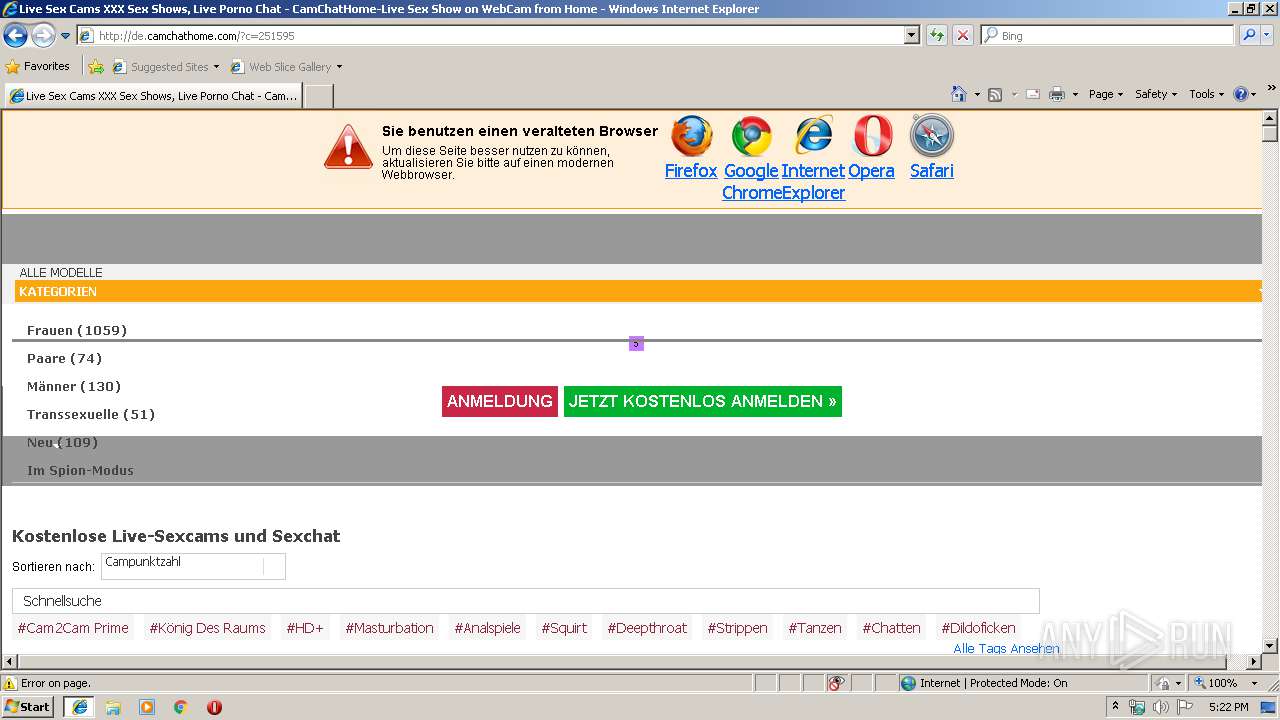
Task: Click the #Chatten tag
Action: 891,628
